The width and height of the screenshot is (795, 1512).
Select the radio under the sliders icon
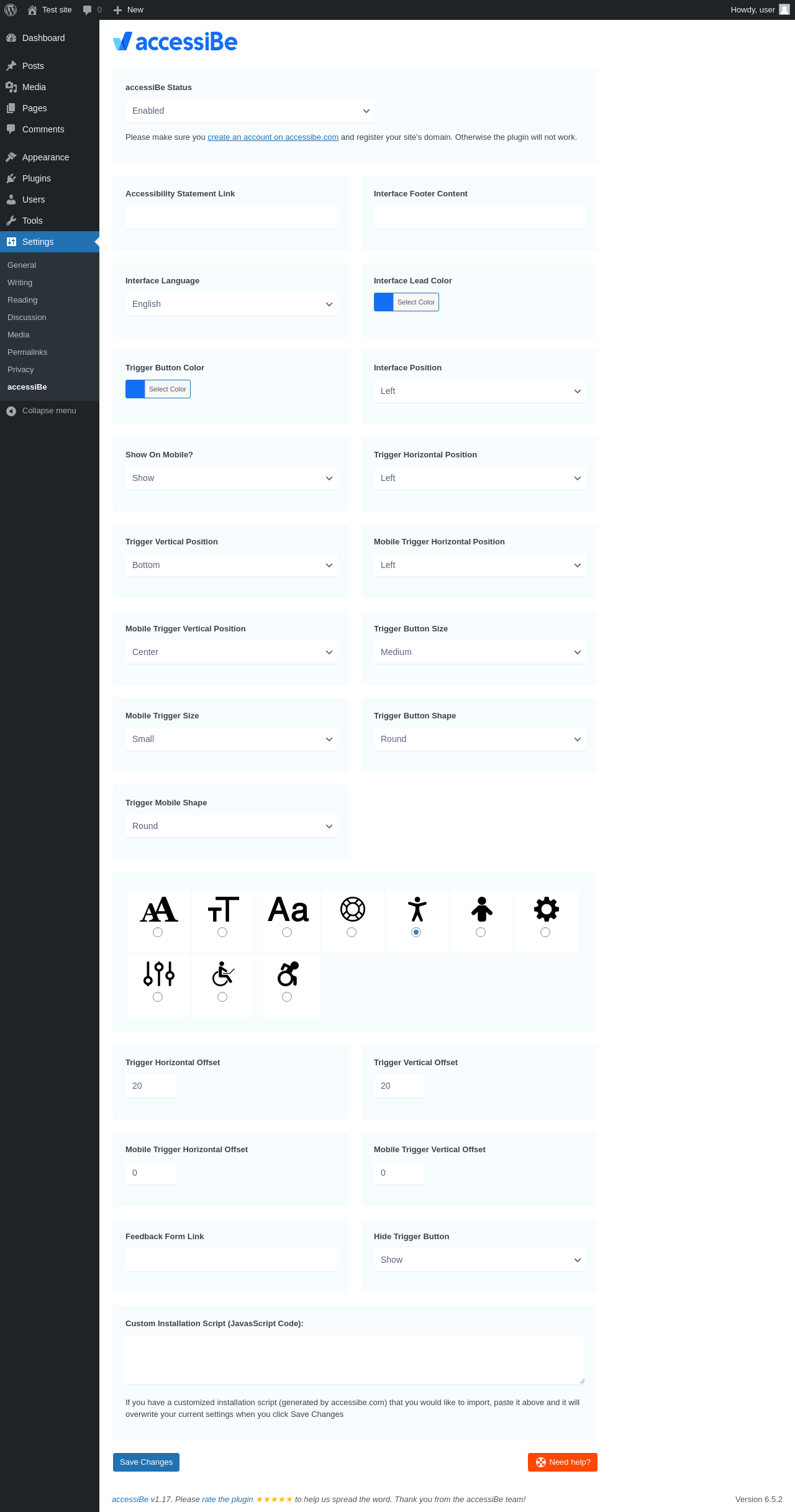158,997
